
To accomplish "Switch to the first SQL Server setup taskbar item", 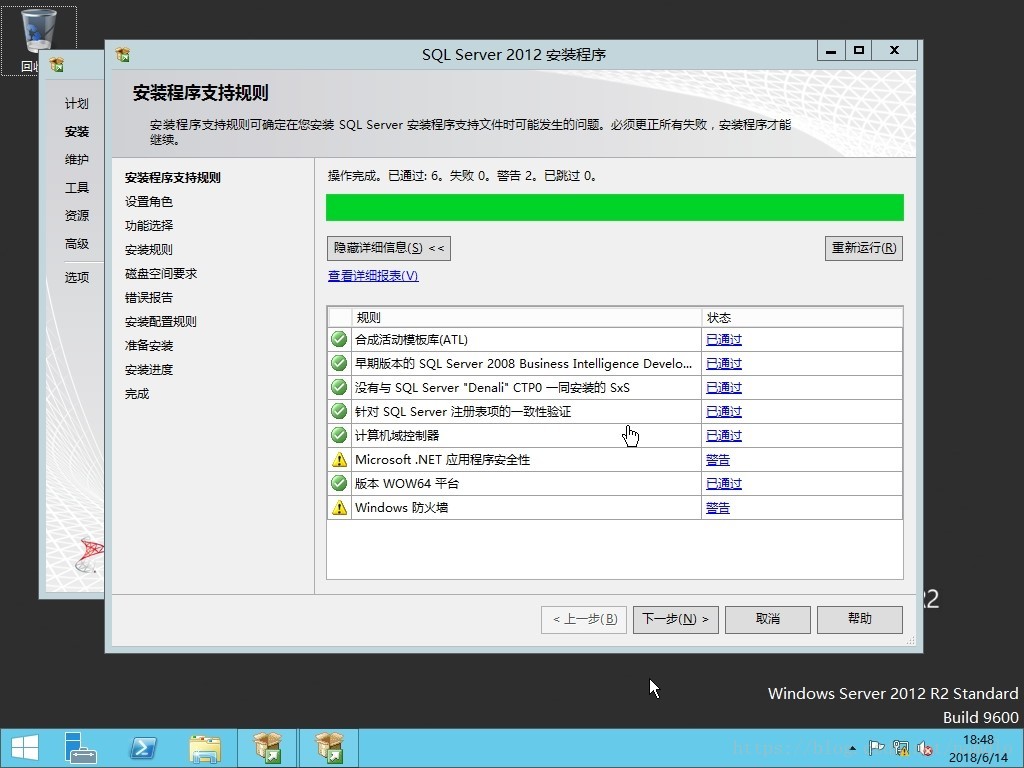I will point(267,748).
